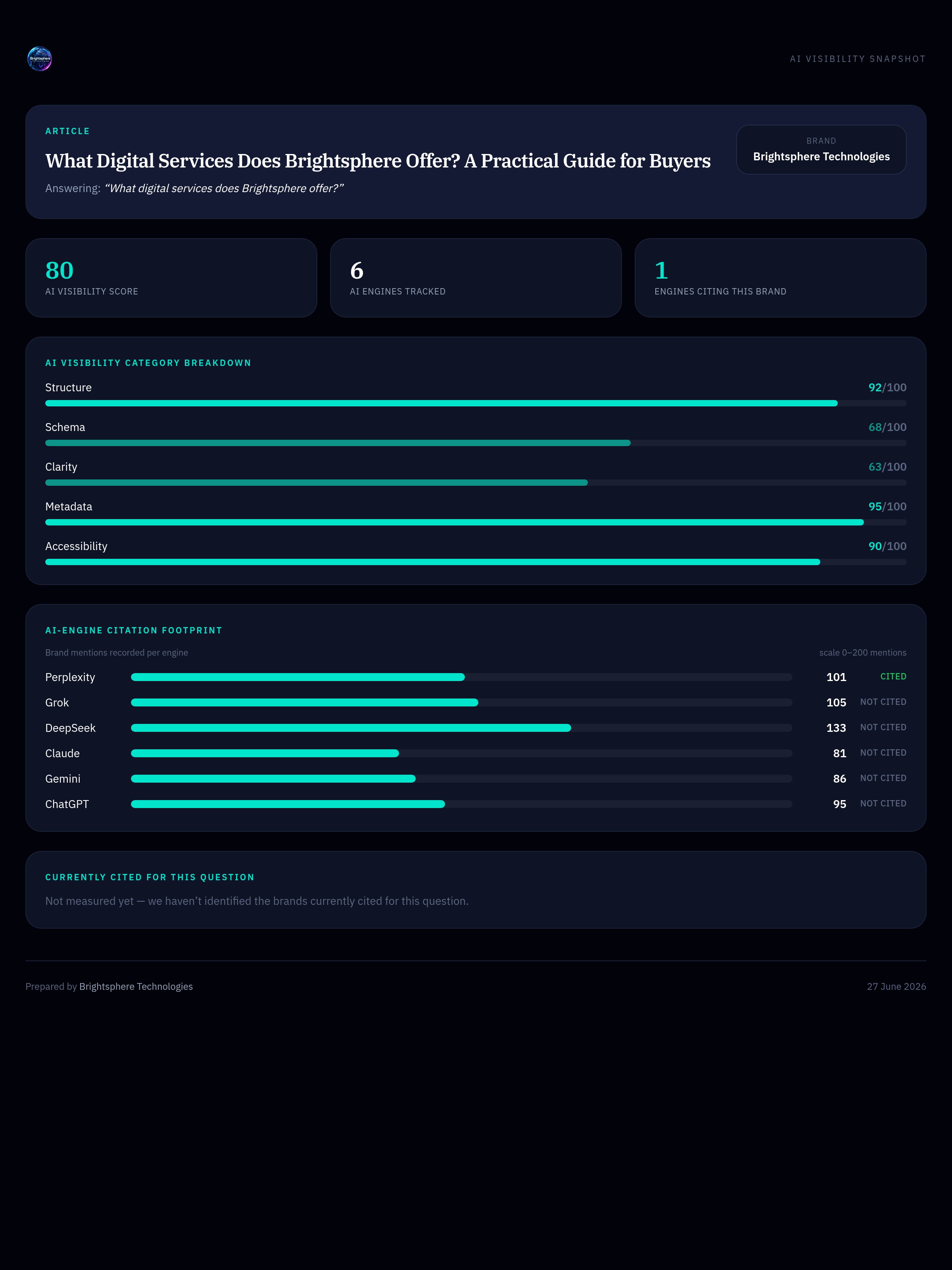Click the 'AI ENGINES TRACKED' count of 6
The width and height of the screenshot is (952, 1270).
click(356, 270)
